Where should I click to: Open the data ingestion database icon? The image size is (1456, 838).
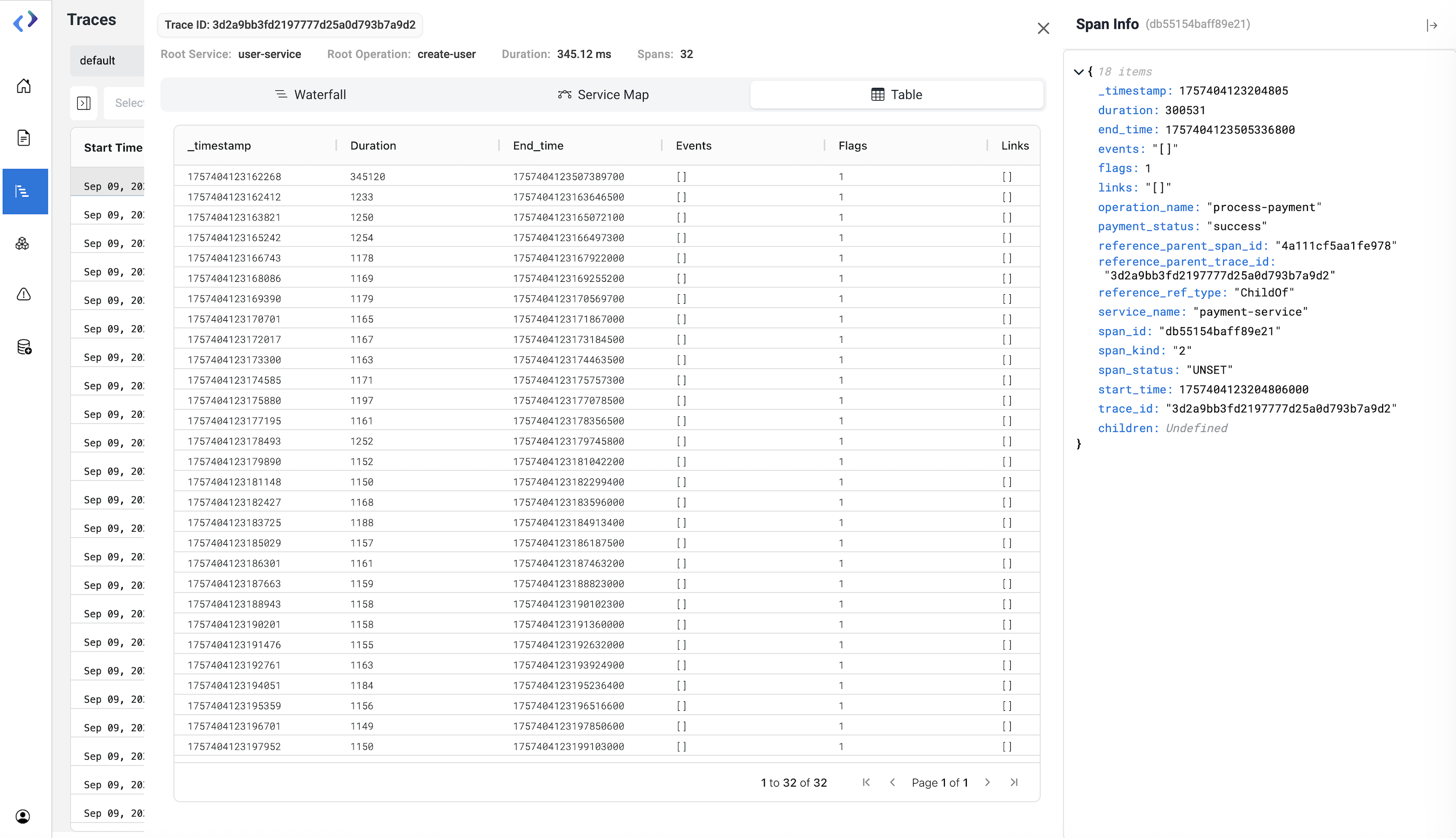[x=24, y=347]
